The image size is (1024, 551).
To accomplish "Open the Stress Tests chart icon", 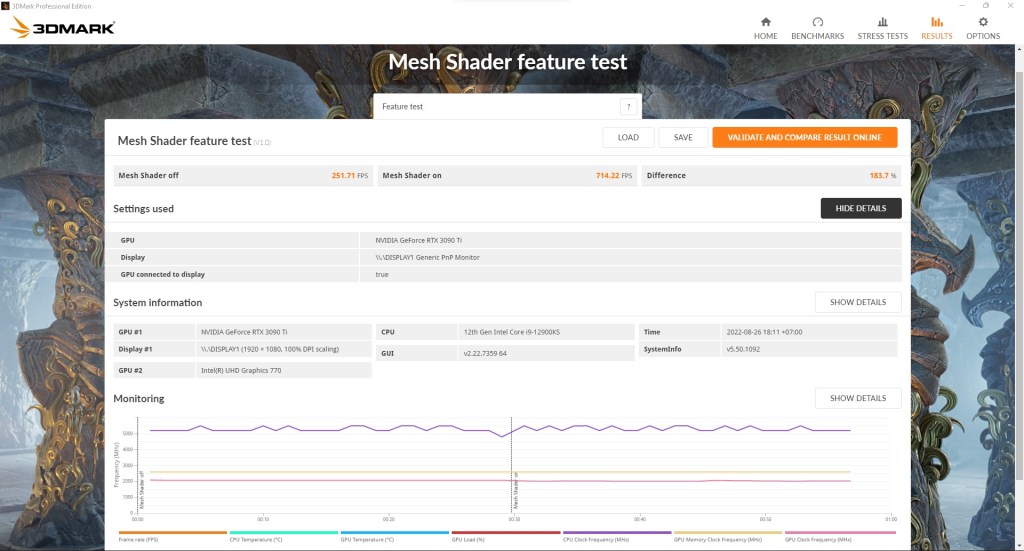I will 882,22.
